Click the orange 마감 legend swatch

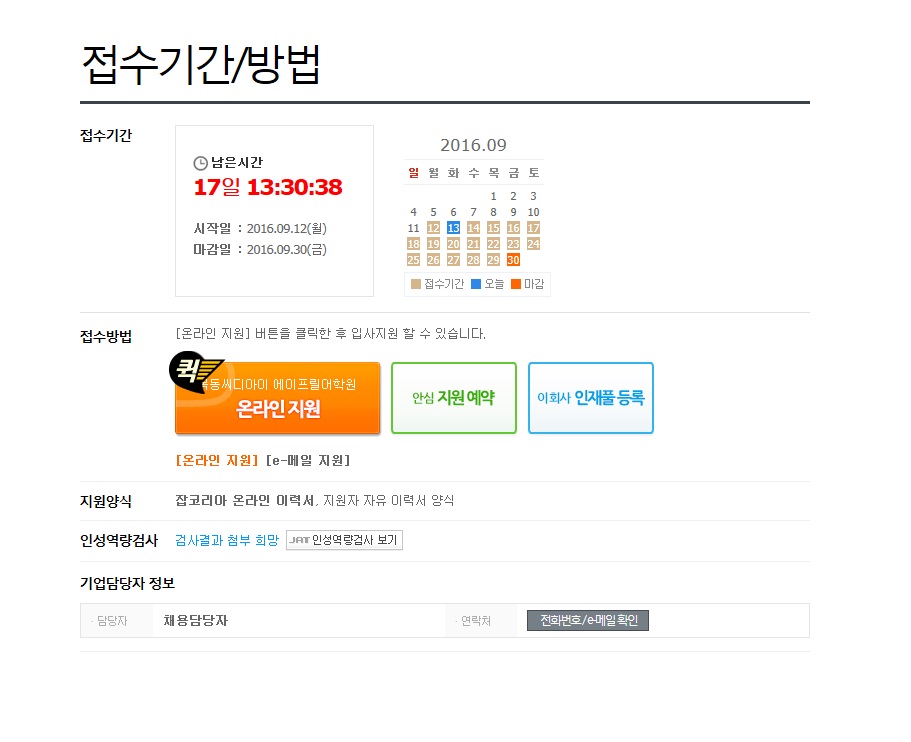(516, 284)
